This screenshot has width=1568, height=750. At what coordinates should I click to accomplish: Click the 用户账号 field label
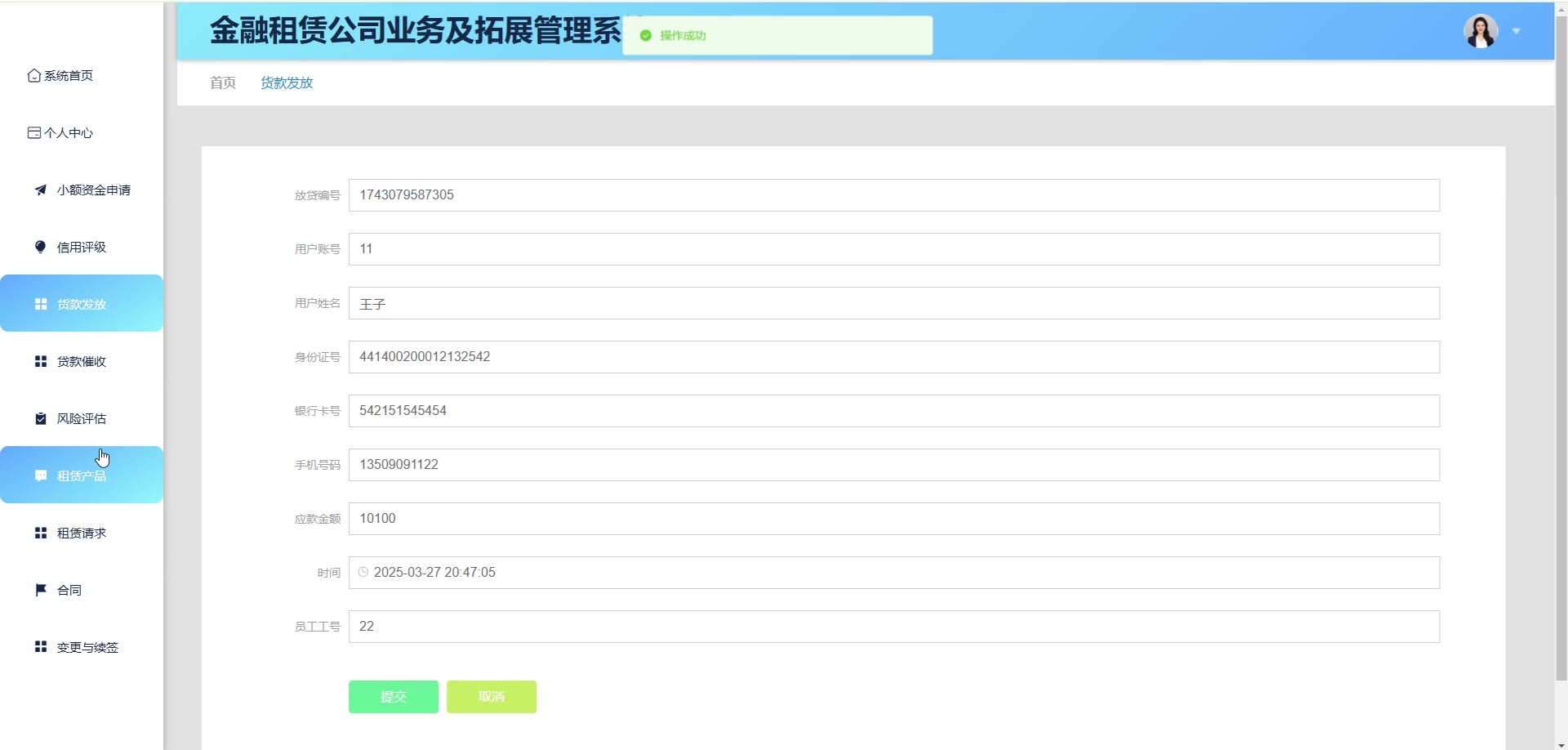coord(318,249)
